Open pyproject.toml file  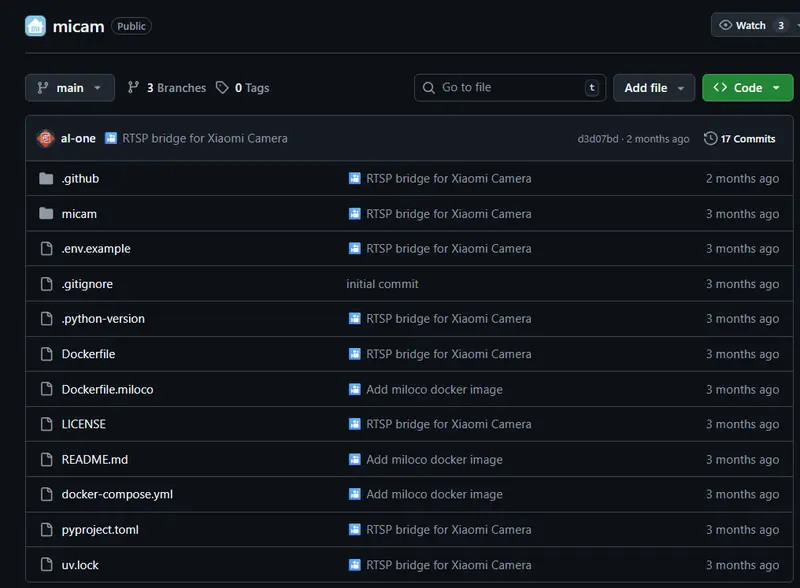100,530
